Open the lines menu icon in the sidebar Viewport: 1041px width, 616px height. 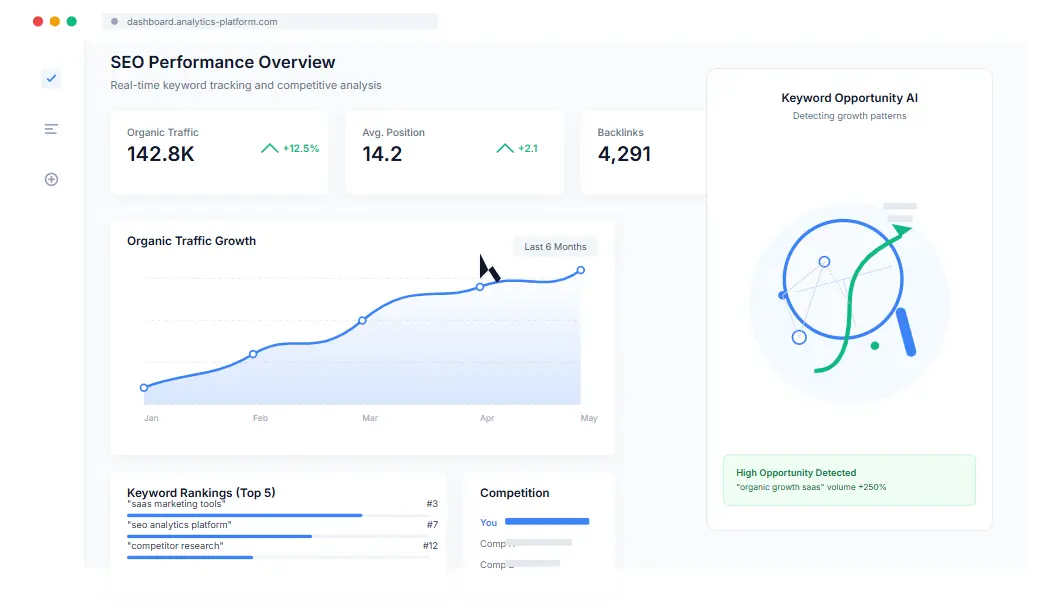point(51,129)
